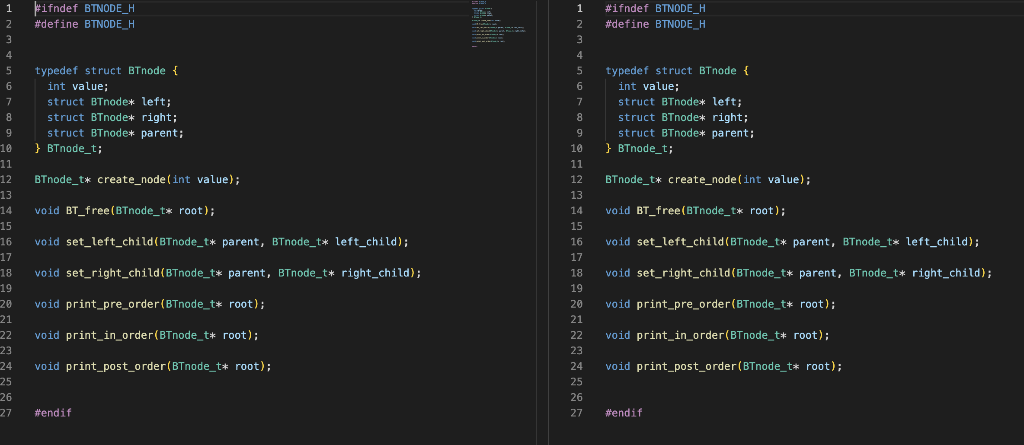The width and height of the screenshot is (1024, 445).
Task: Click line number 5 in left editor gutter
Action: tap(8, 71)
